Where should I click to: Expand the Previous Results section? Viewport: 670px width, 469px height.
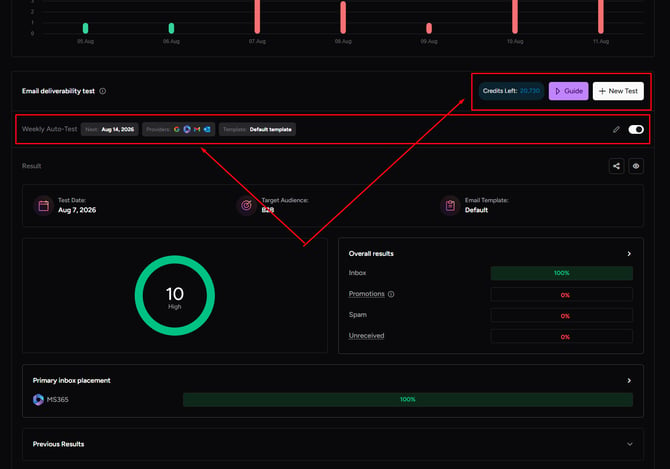coord(333,444)
